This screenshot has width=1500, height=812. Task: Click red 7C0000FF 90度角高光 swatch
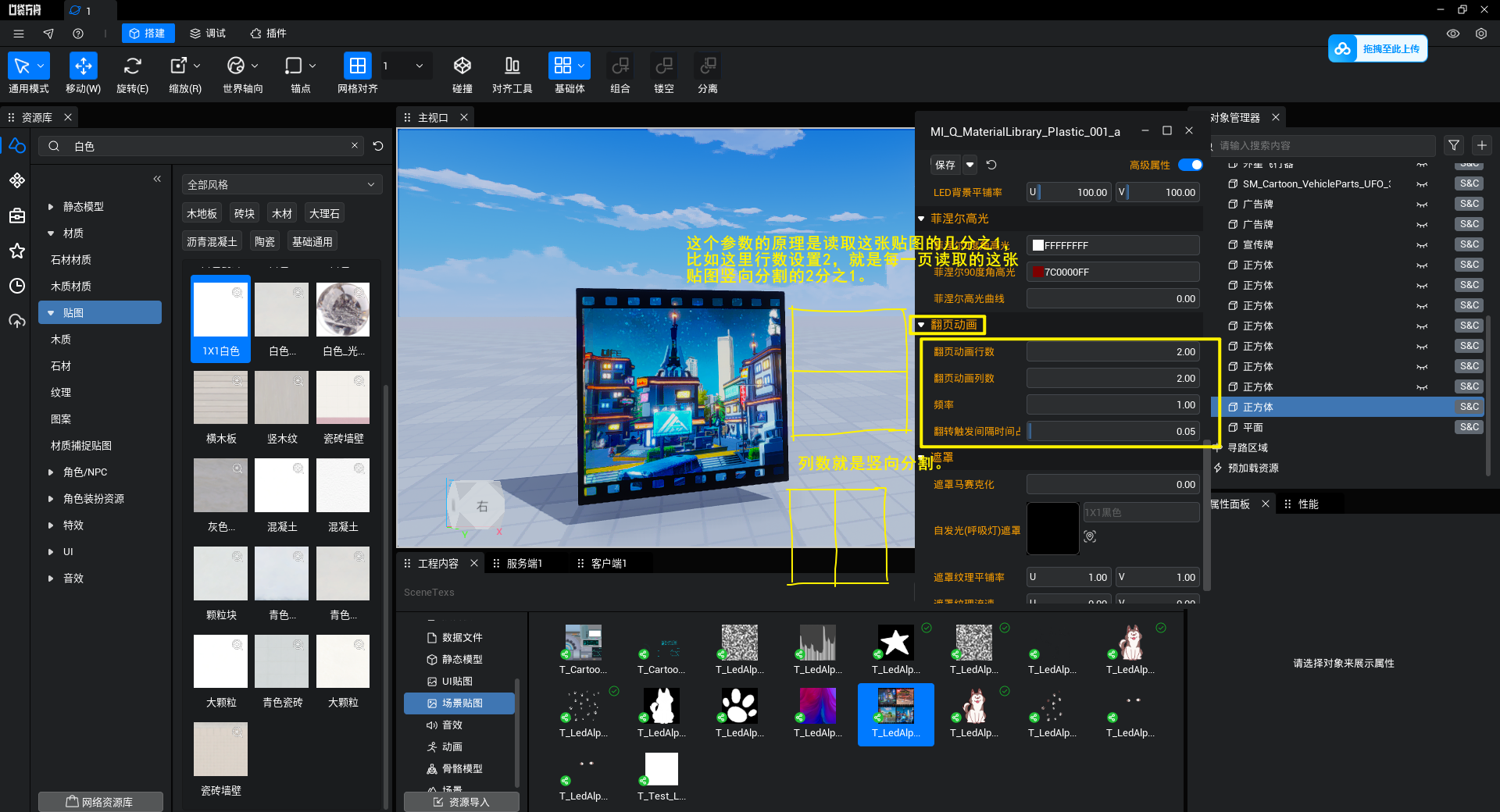coord(1038,272)
